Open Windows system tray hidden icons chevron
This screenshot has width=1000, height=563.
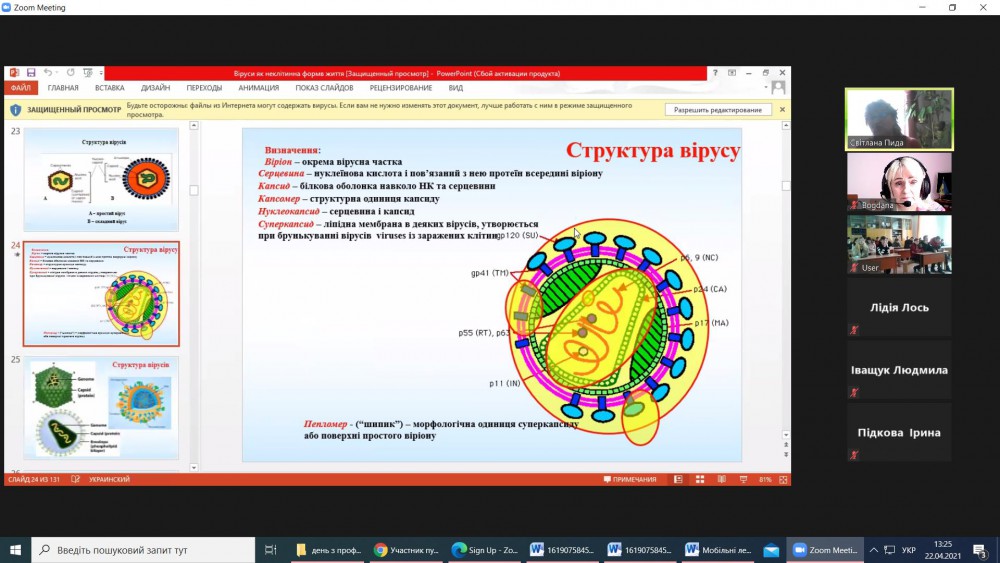pos(874,550)
